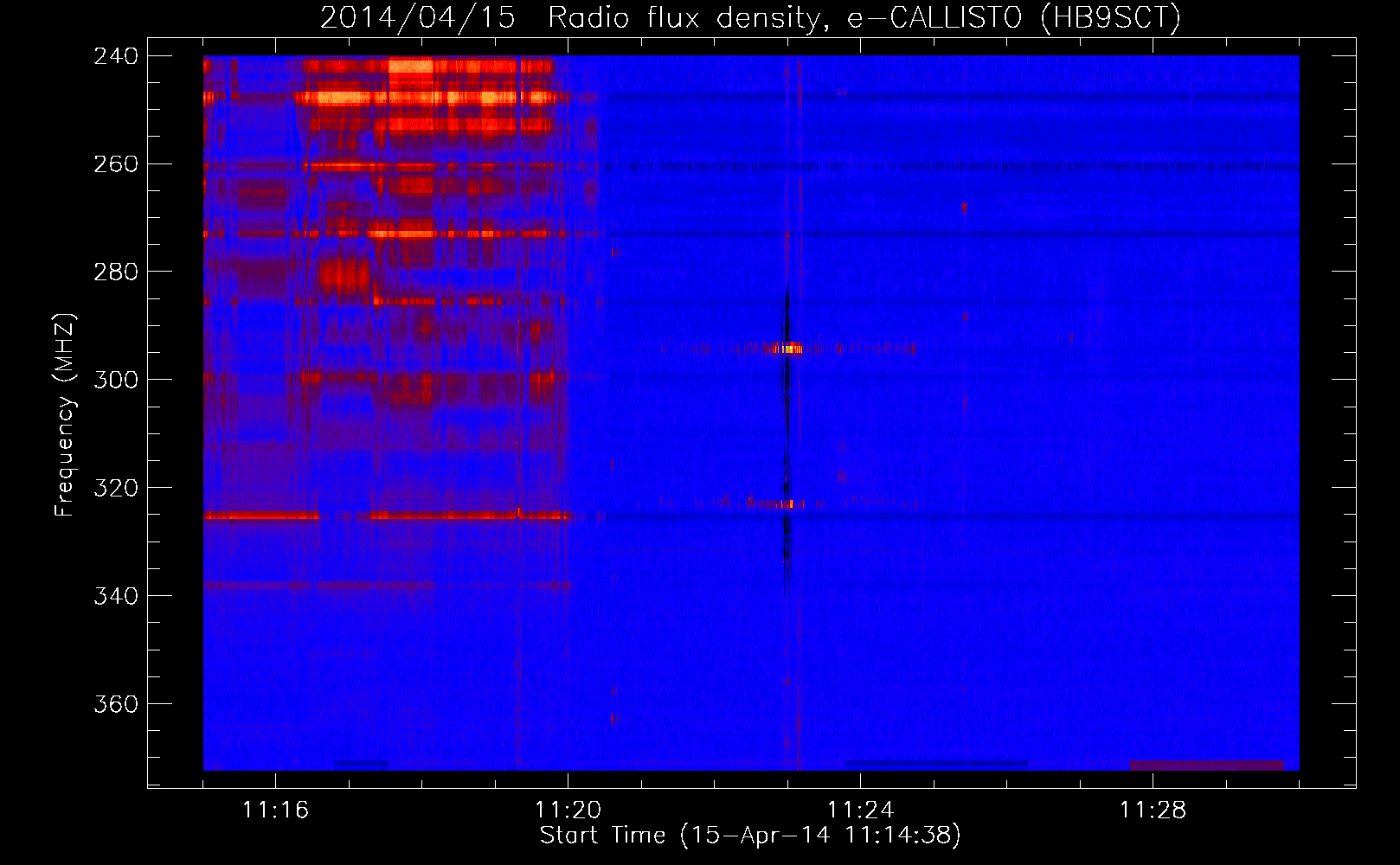The image size is (1400, 865).
Task: Click the 11:20 time tick label
Action: [x=568, y=810]
